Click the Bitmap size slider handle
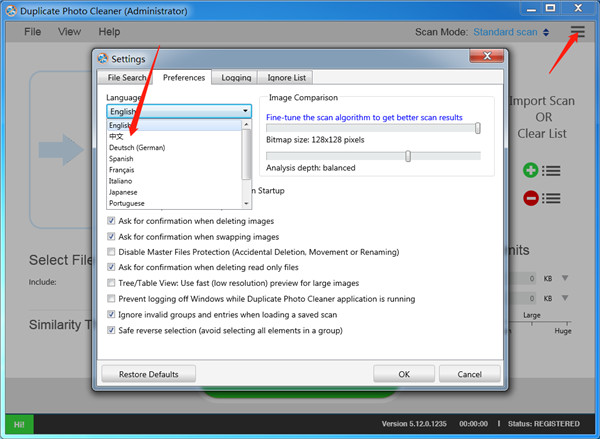 [478, 128]
